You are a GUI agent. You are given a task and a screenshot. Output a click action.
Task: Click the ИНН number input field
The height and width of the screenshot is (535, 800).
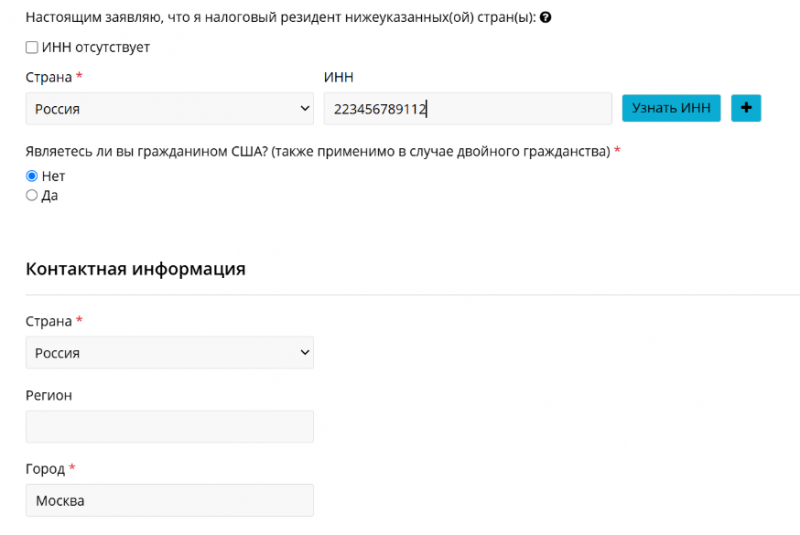click(x=467, y=109)
